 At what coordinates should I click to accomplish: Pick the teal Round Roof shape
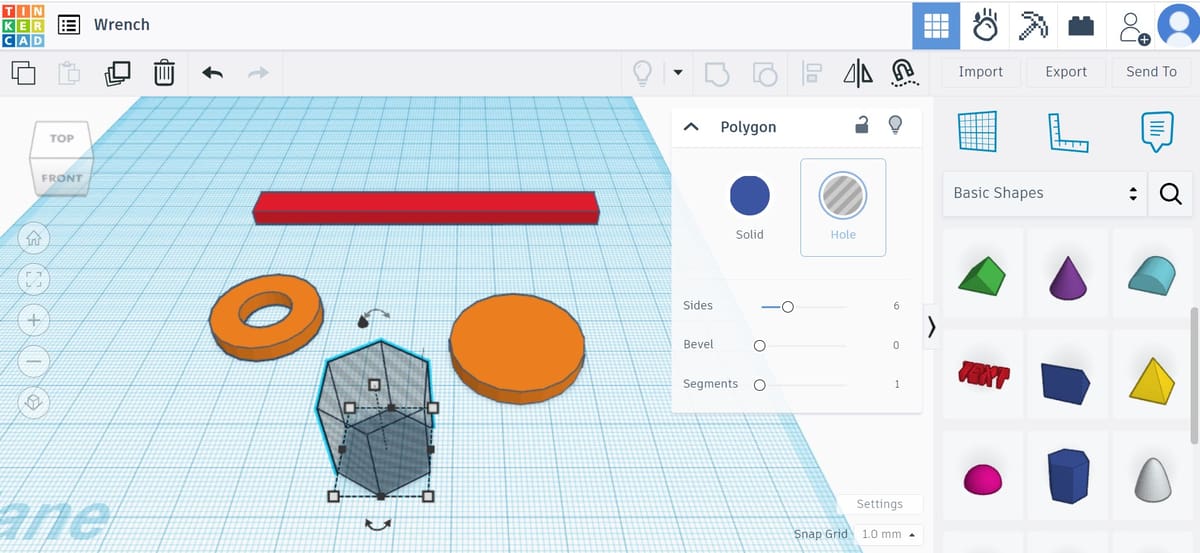pyautogui.click(x=1153, y=274)
